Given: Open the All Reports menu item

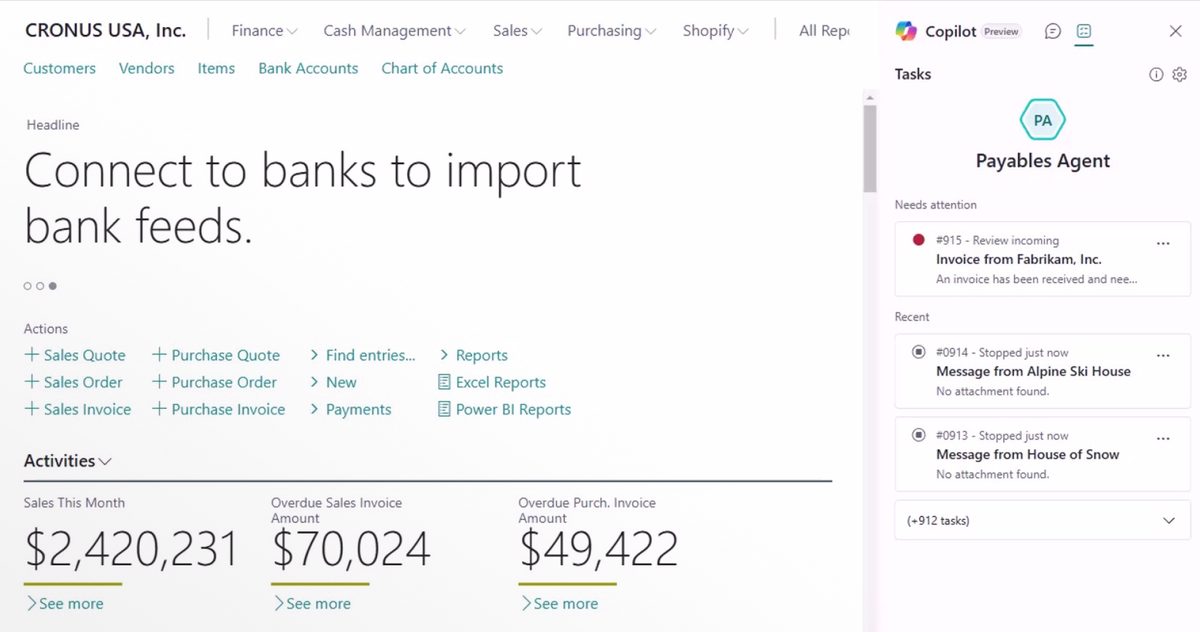Looking at the screenshot, I should point(824,31).
